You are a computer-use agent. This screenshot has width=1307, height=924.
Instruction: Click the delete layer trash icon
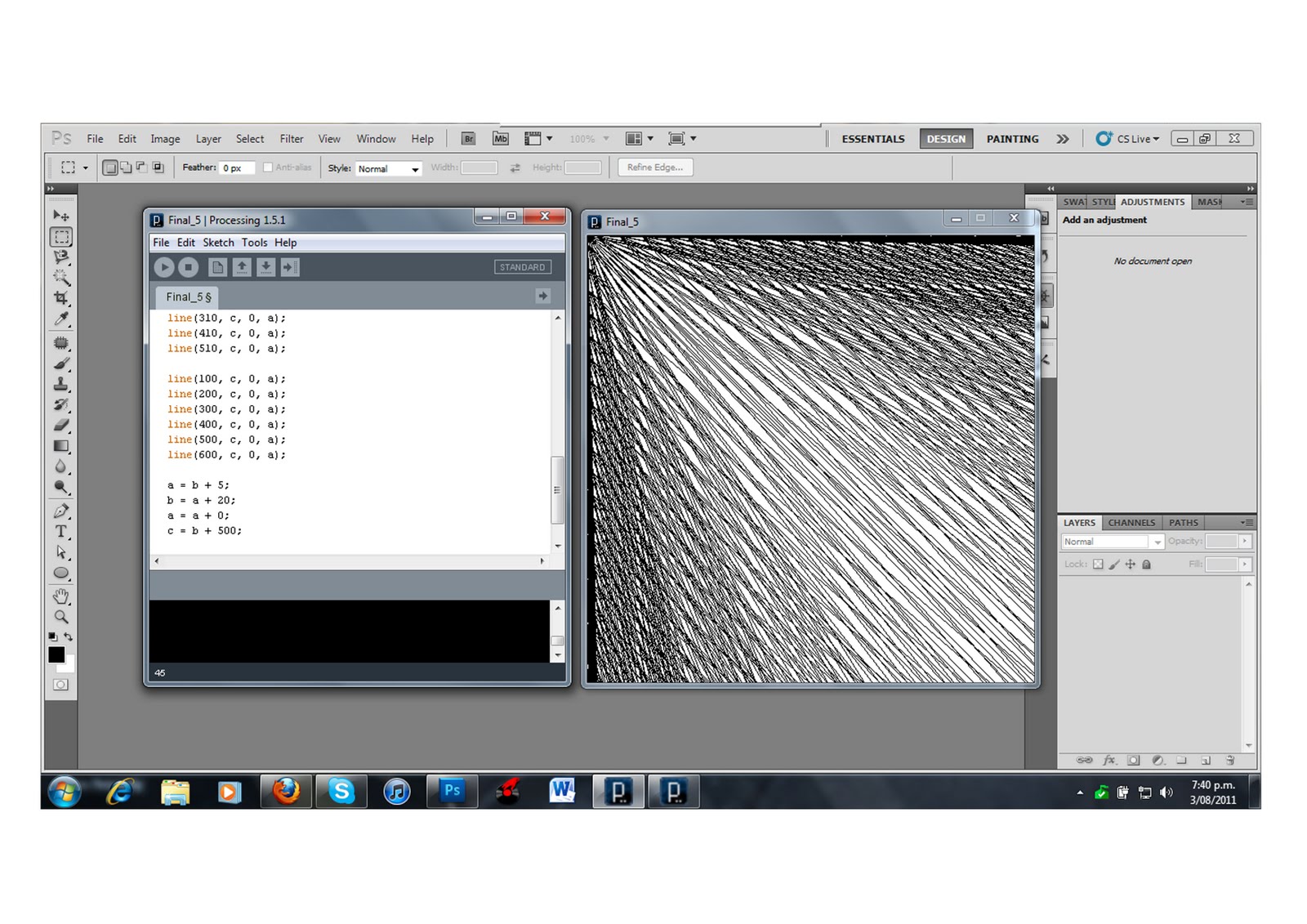point(1230,760)
